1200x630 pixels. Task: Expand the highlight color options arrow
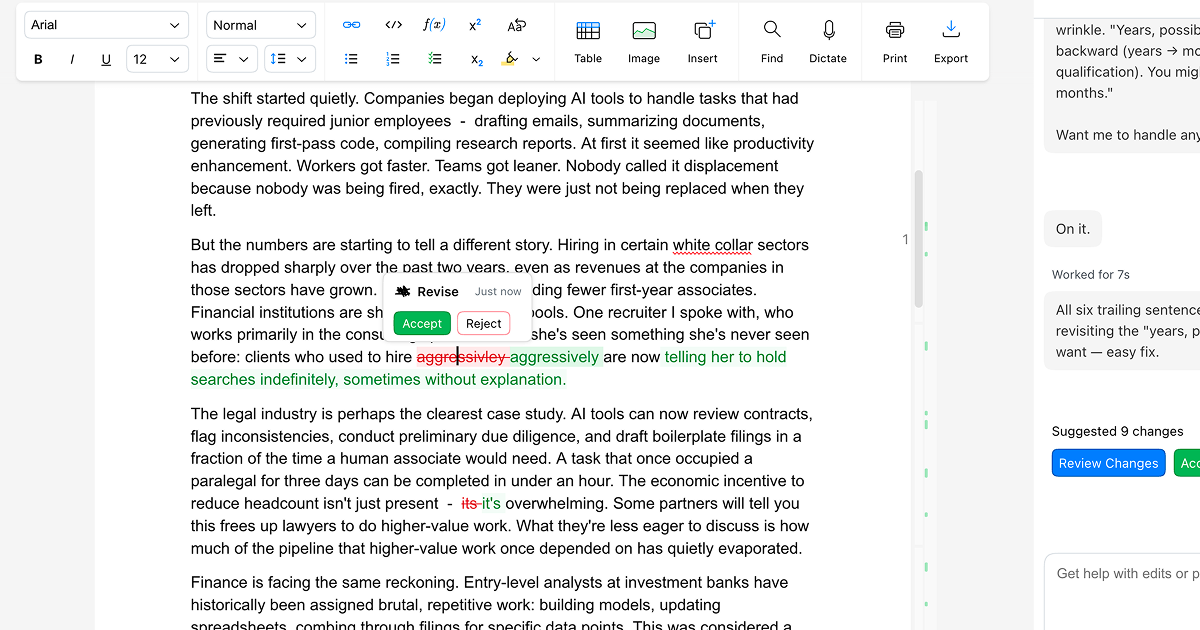(x=536, y=59)
